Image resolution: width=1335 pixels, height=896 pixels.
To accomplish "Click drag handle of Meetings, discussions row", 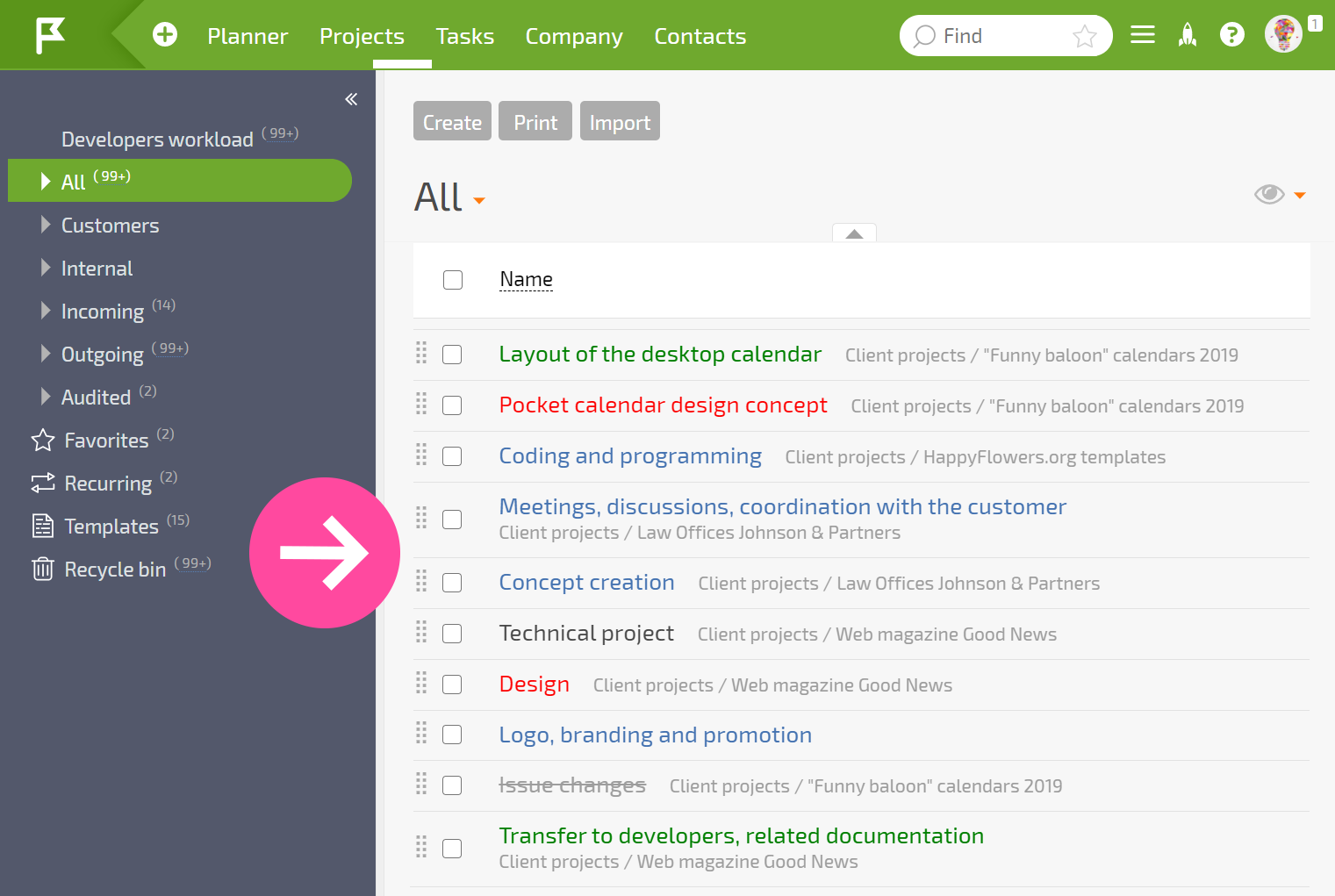I will (421, 518).
